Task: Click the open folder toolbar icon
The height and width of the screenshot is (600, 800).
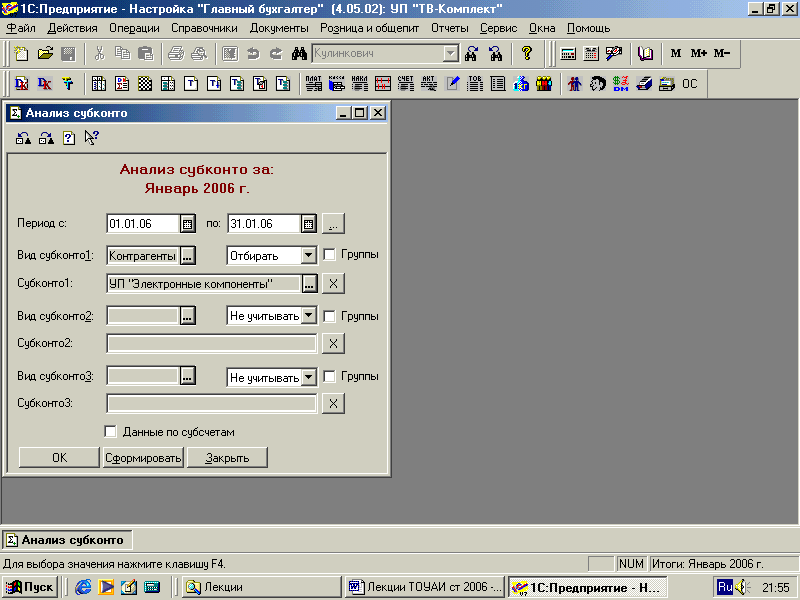Action: pos(45,54)
